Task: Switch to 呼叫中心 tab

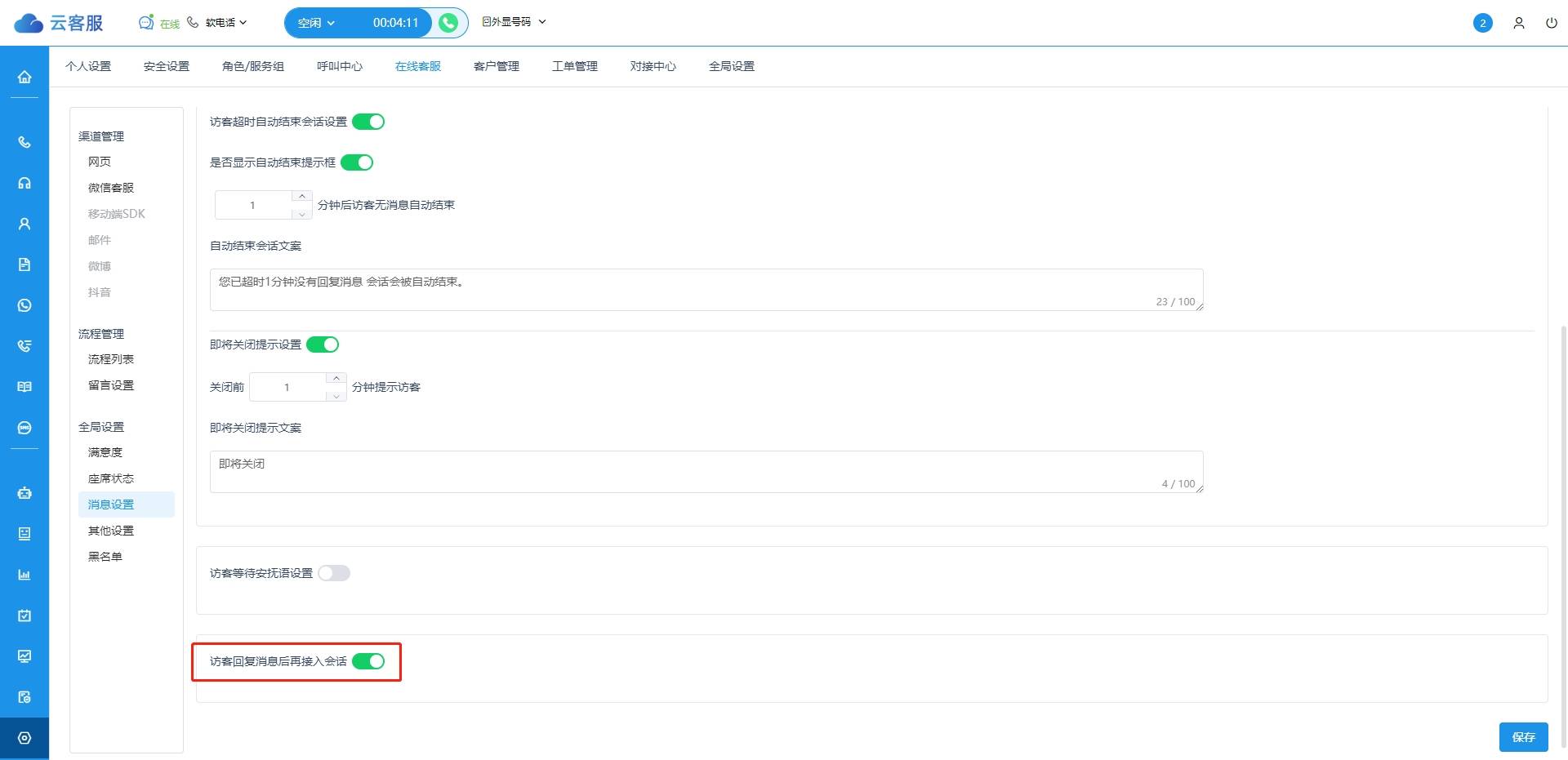Action: [x=340, y=66]
